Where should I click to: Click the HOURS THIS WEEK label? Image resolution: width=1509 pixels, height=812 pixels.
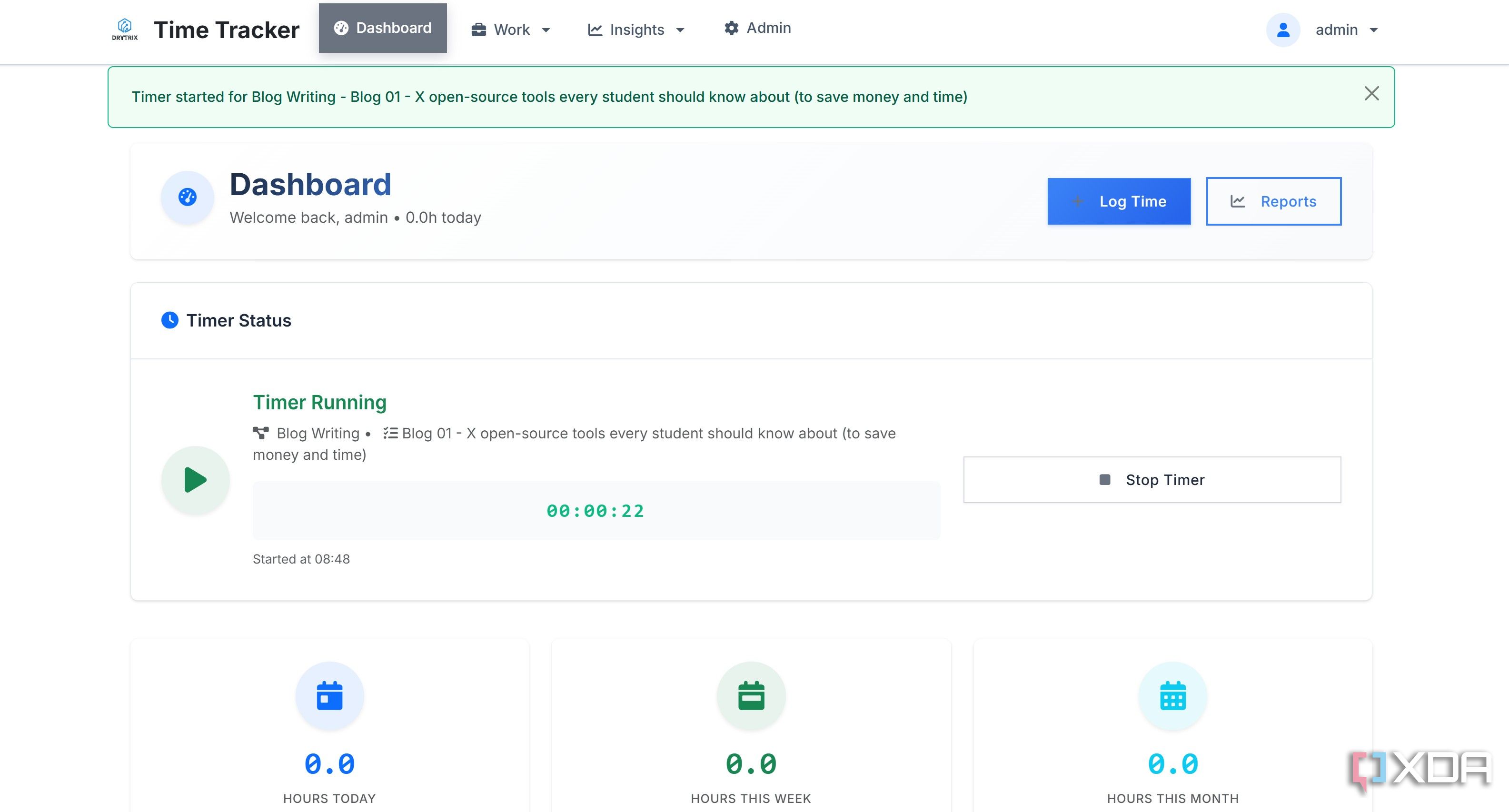click(751, 799)
